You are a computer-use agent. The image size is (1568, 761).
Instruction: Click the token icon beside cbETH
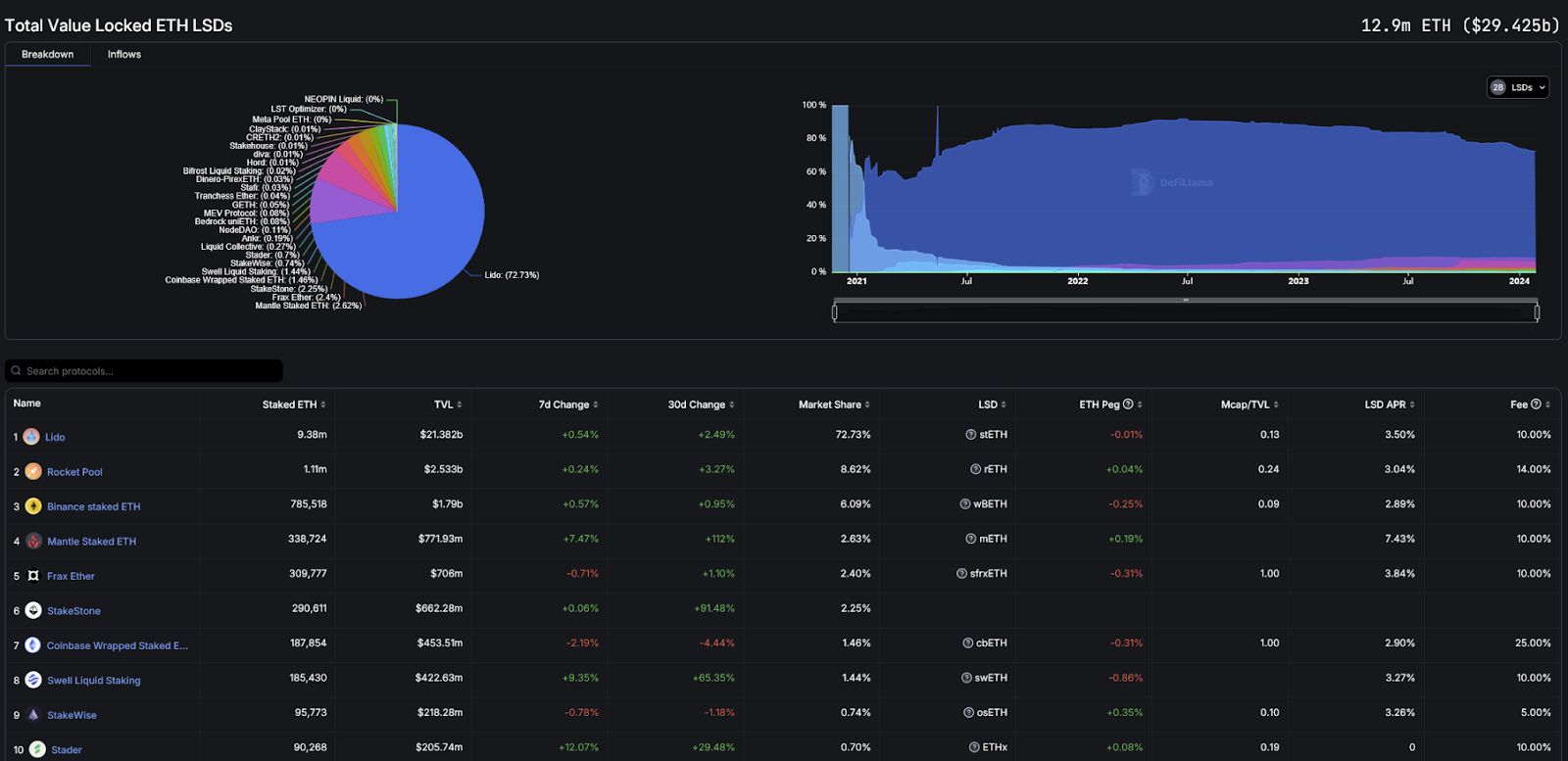(x=967, y=643)
